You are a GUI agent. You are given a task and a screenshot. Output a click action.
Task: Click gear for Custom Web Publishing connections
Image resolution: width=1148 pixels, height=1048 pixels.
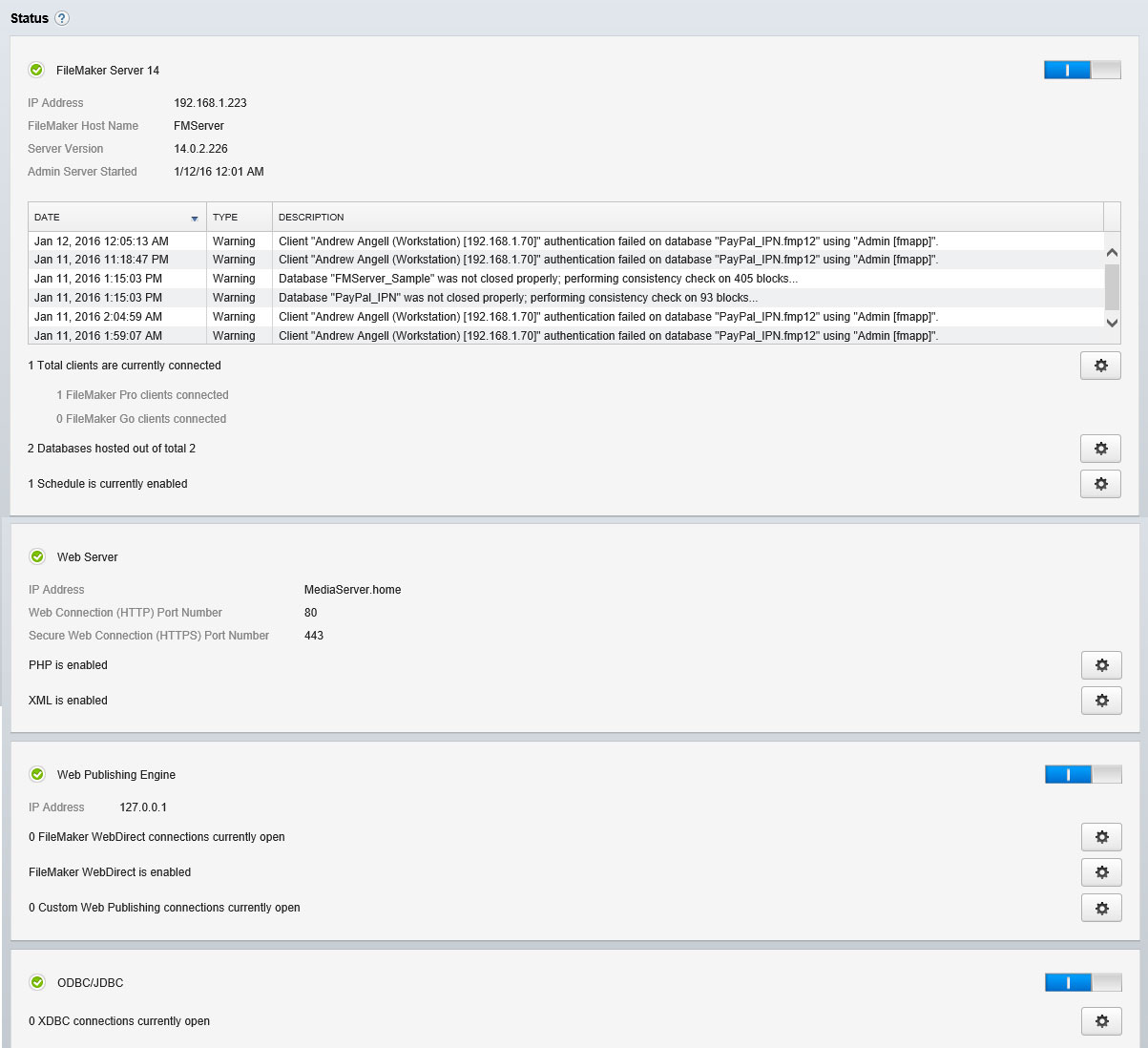tap(1101, 908)
